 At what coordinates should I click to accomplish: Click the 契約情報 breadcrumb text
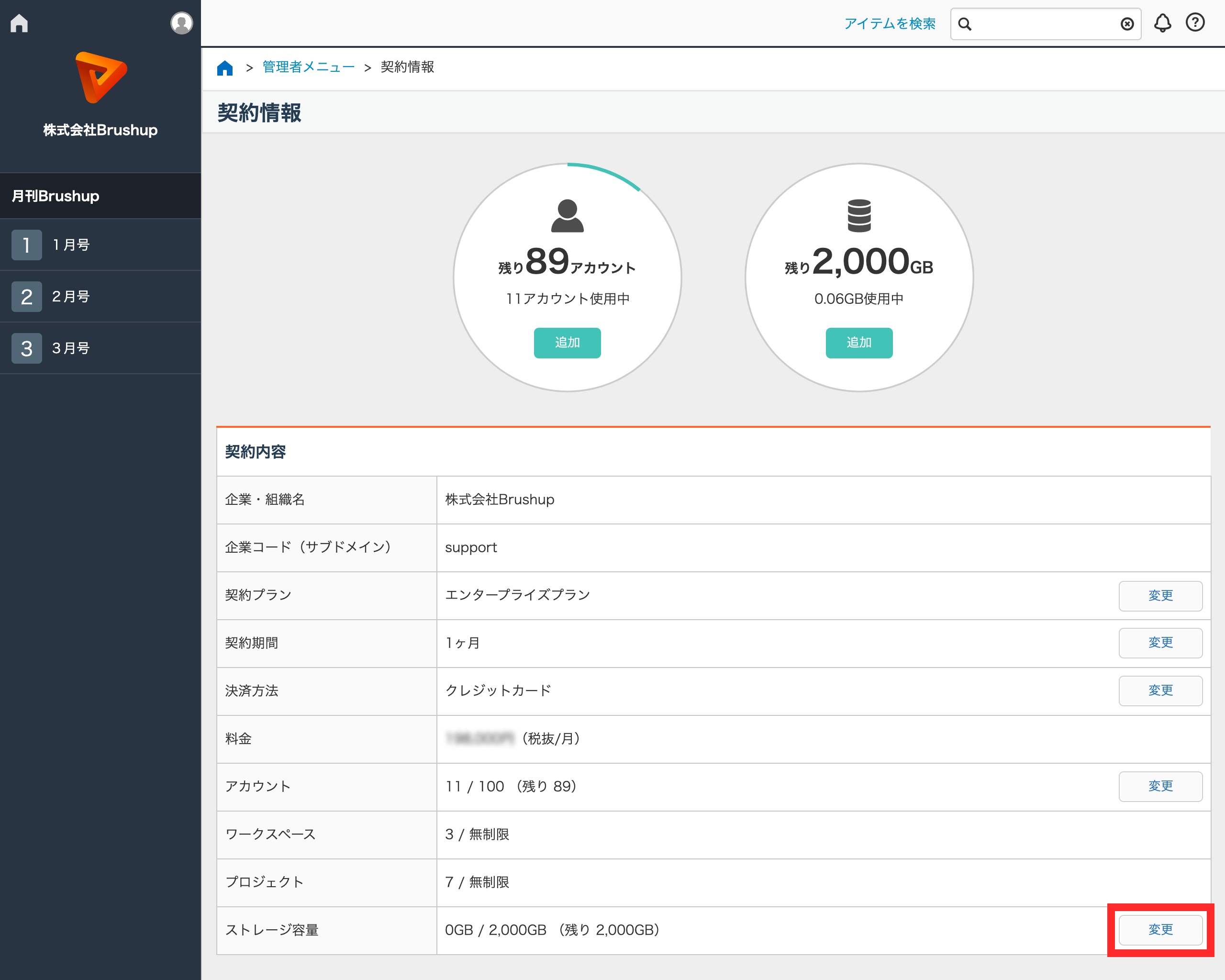click(x=407, y=67)
